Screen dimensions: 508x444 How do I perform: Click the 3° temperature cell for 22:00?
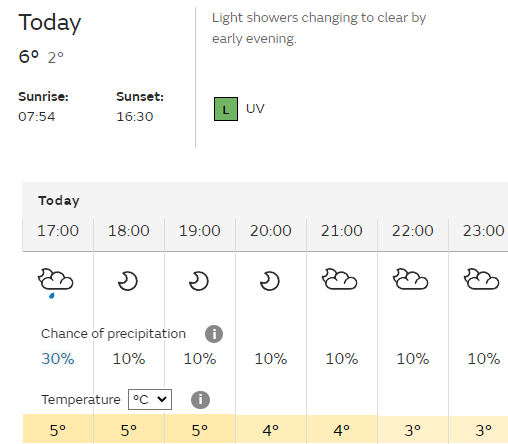tap(413, 430)
